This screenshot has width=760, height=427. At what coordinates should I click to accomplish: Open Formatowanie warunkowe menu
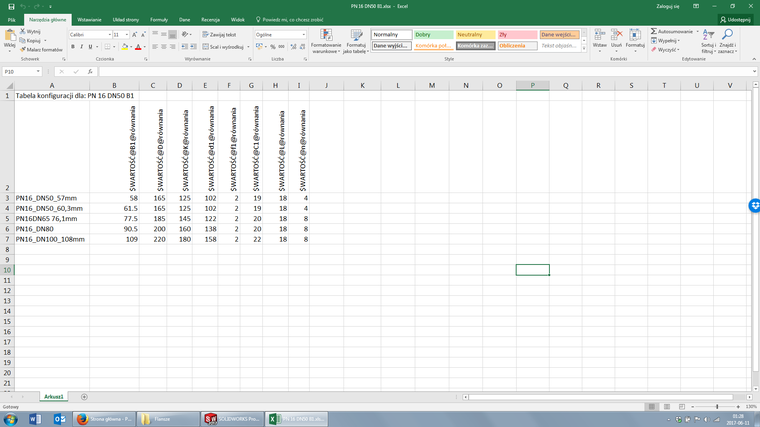326,41
